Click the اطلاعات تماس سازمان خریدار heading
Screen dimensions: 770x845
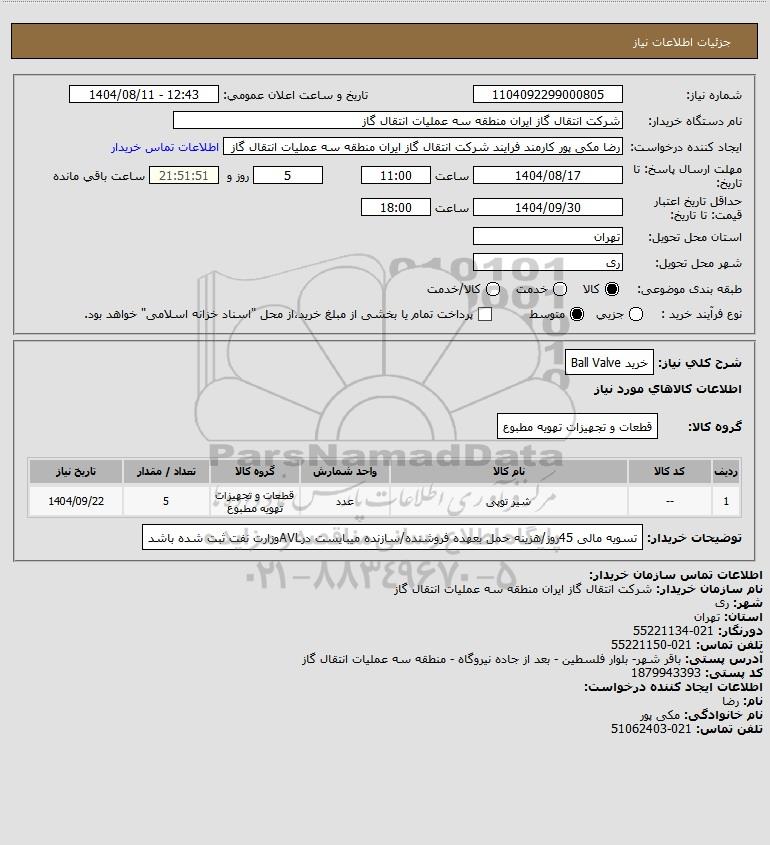(675, 574)
